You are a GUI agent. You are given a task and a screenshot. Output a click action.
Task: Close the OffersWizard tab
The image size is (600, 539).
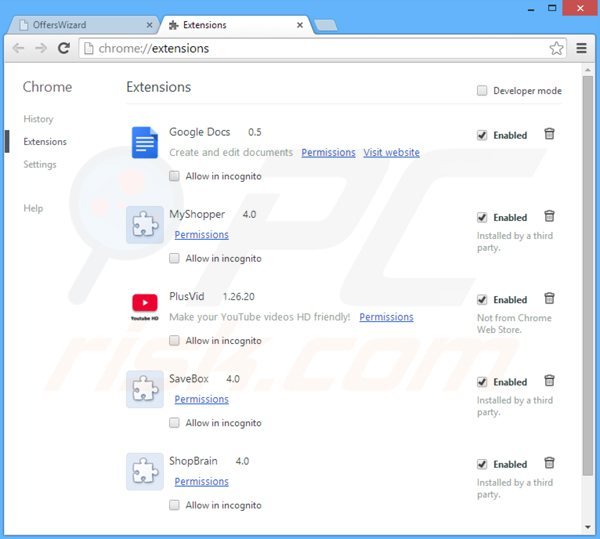point(149,25)
